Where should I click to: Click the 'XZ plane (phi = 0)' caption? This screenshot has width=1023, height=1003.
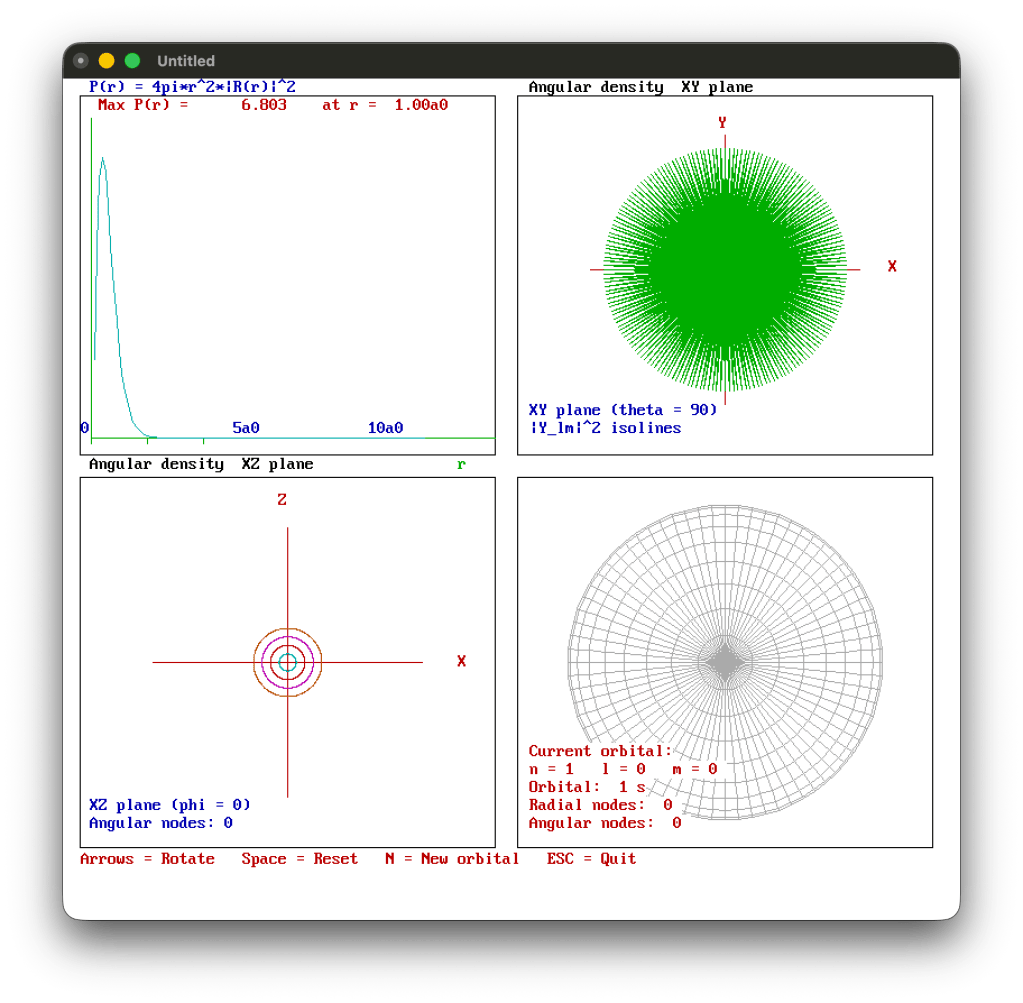tap(170, 805)
